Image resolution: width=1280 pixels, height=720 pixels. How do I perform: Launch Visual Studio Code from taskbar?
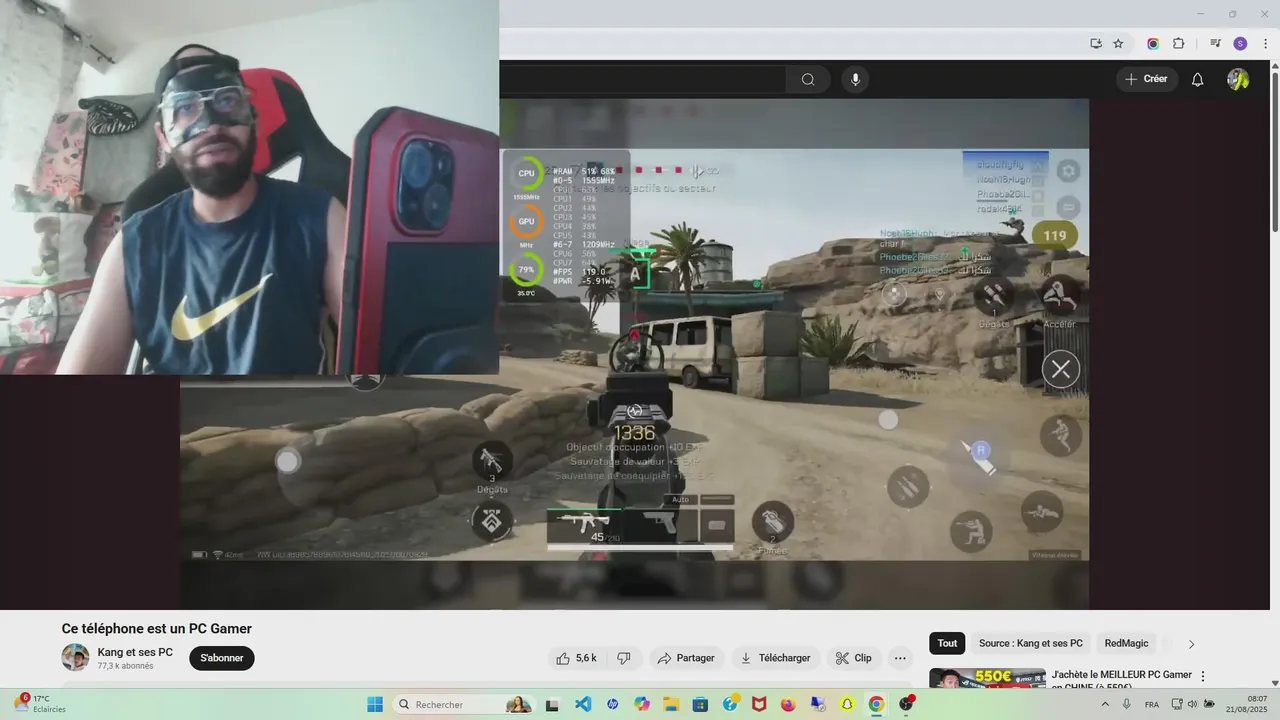tap(583, 704)
